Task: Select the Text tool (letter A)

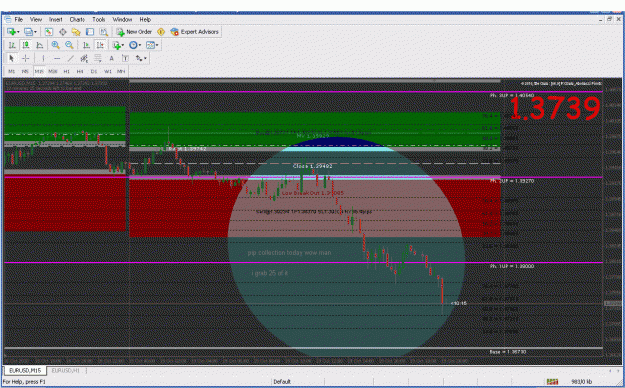Action: [112, 58]
